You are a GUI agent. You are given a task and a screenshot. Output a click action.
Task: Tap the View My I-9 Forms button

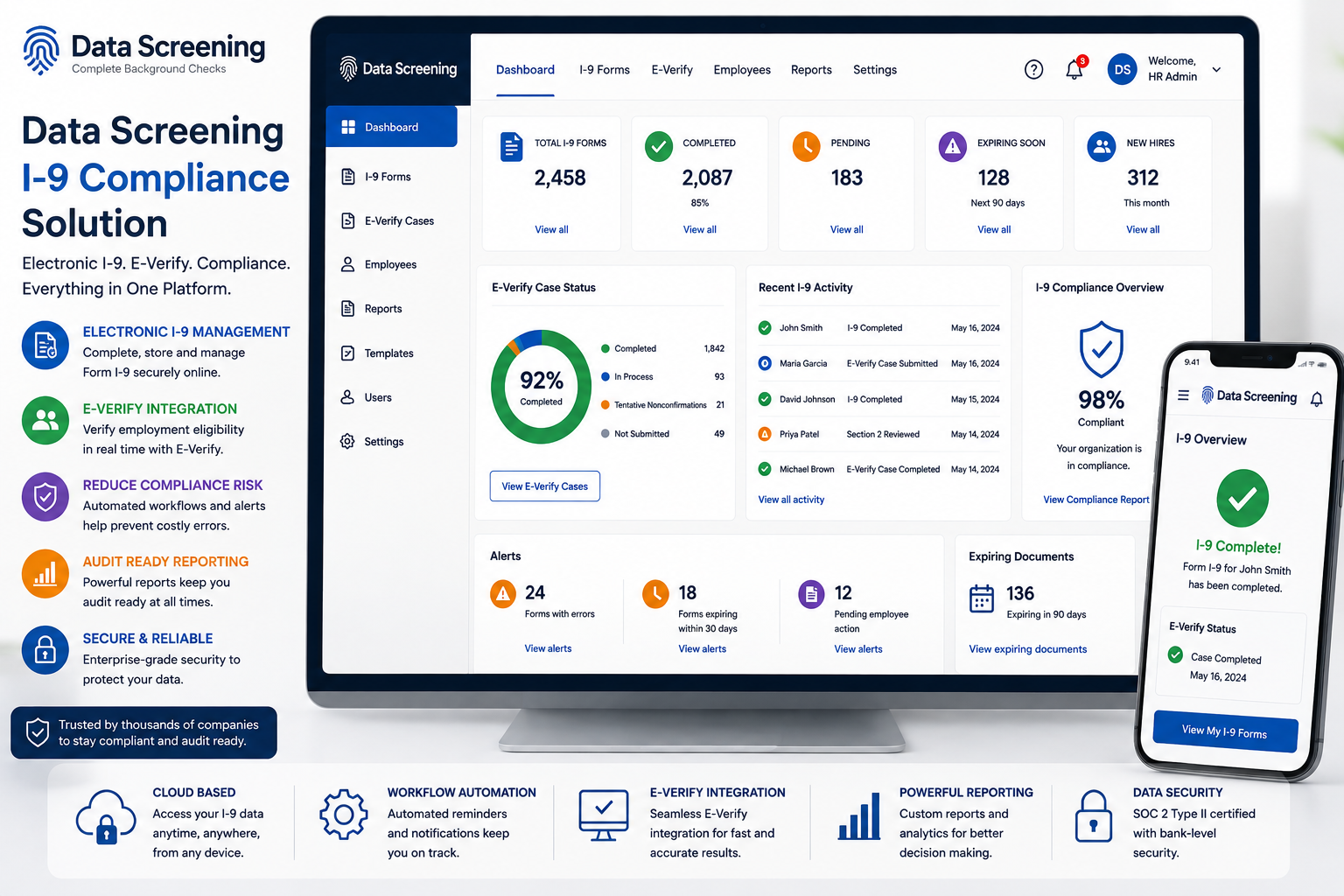point(1225,731)
